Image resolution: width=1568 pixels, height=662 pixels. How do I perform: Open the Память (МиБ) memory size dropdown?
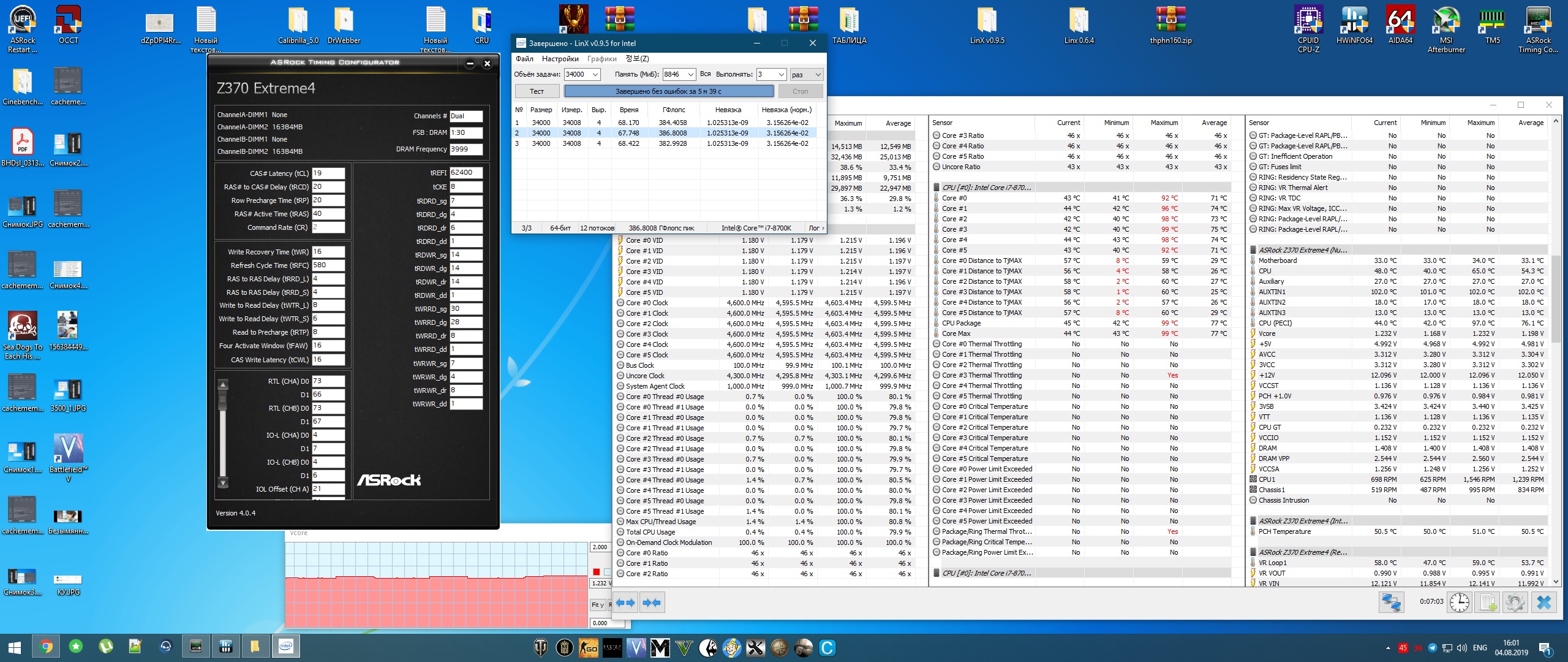pos(690,74)
